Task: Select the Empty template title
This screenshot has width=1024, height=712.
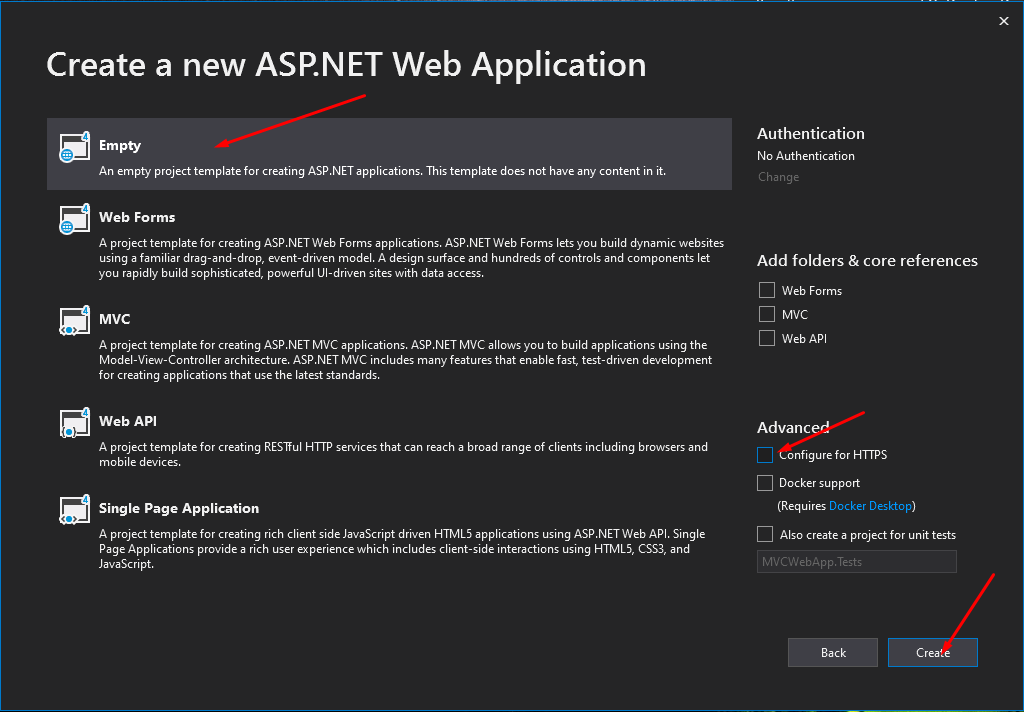Action: coord(120,146)
